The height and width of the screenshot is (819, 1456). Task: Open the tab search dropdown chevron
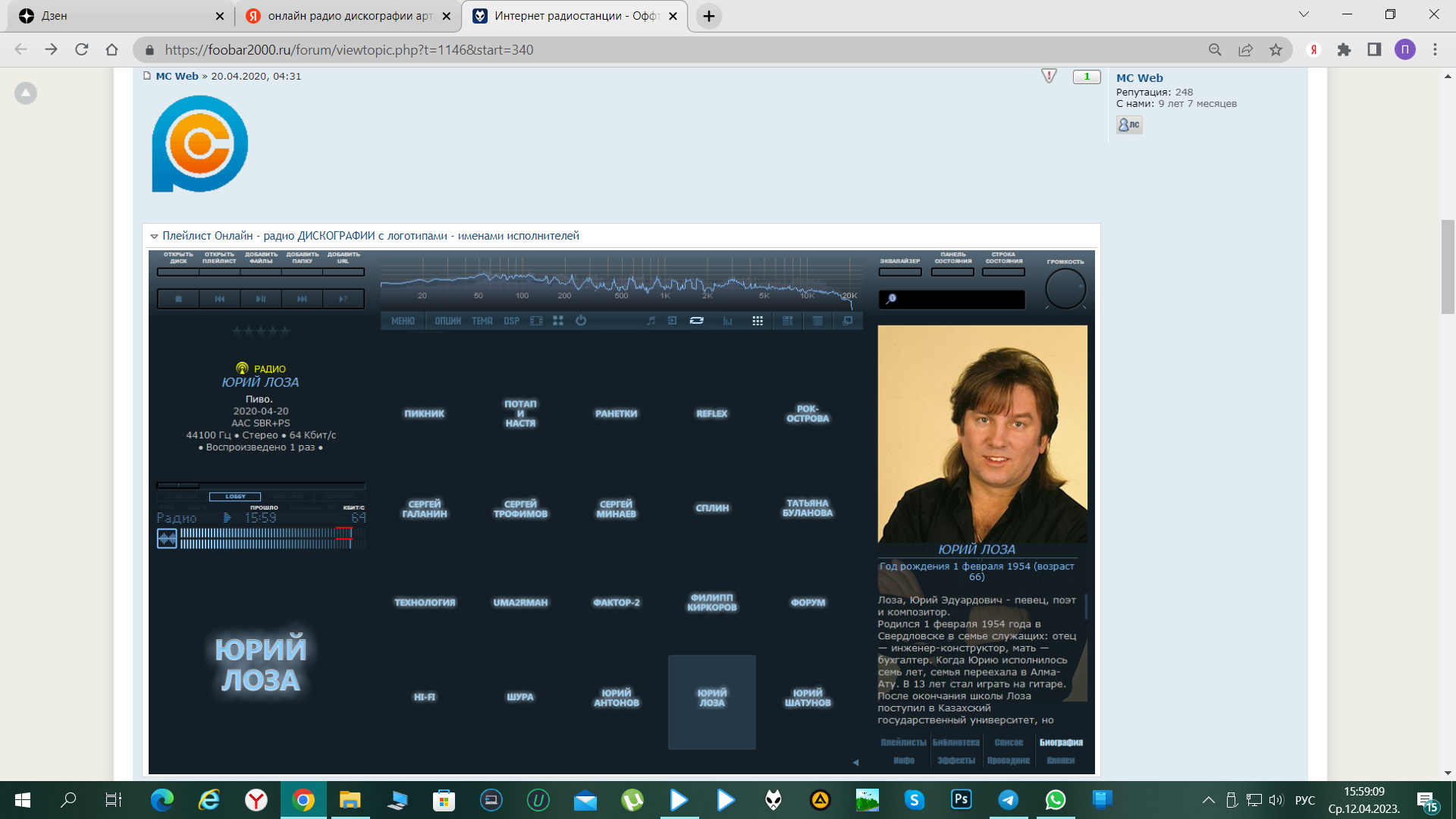pyautogui.click(x=1304, y=14)
